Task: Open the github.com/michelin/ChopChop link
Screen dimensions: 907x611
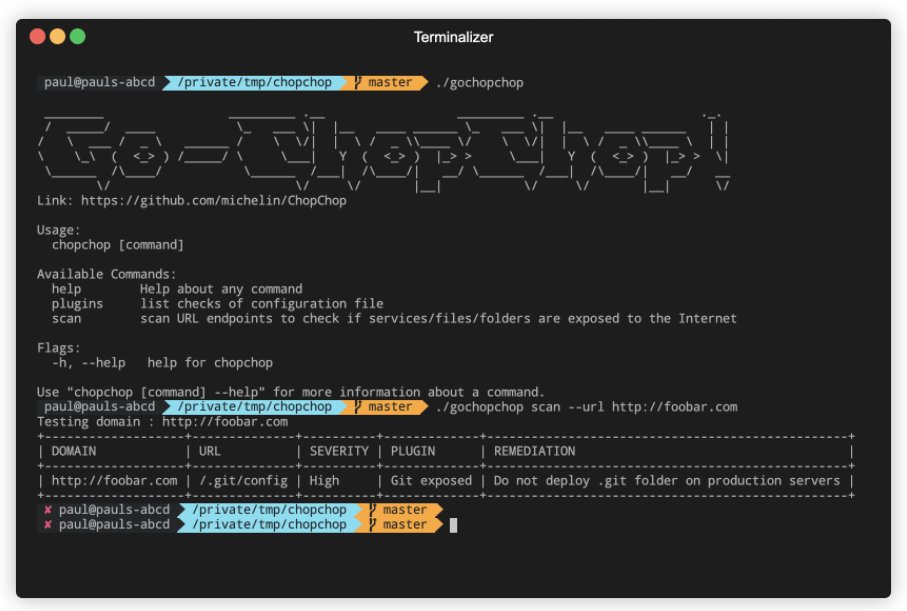Action: click(x=213, y=201)
